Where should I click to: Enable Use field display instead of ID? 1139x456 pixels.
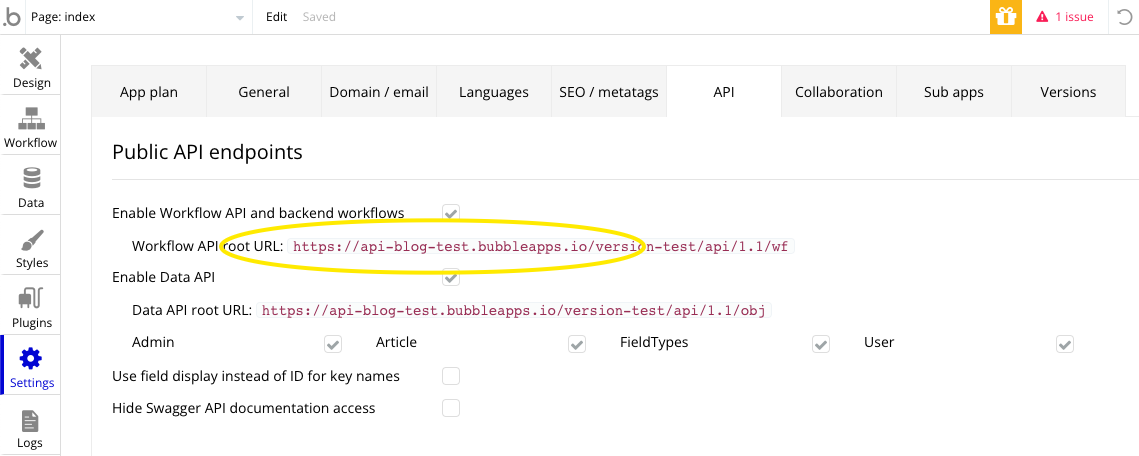[x=451, y=375]
